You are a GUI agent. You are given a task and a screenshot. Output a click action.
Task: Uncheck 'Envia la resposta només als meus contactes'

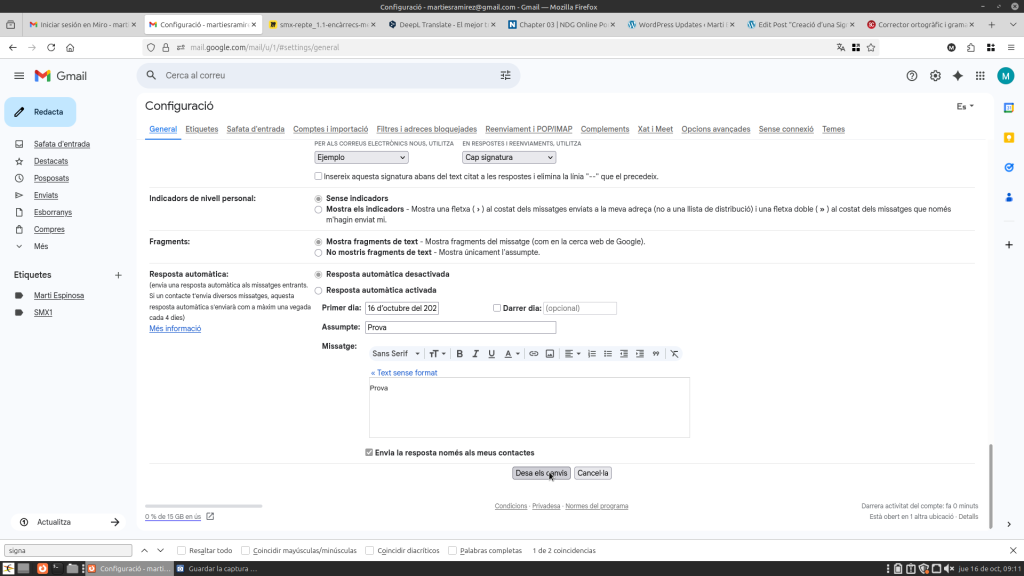coord(370,453)
